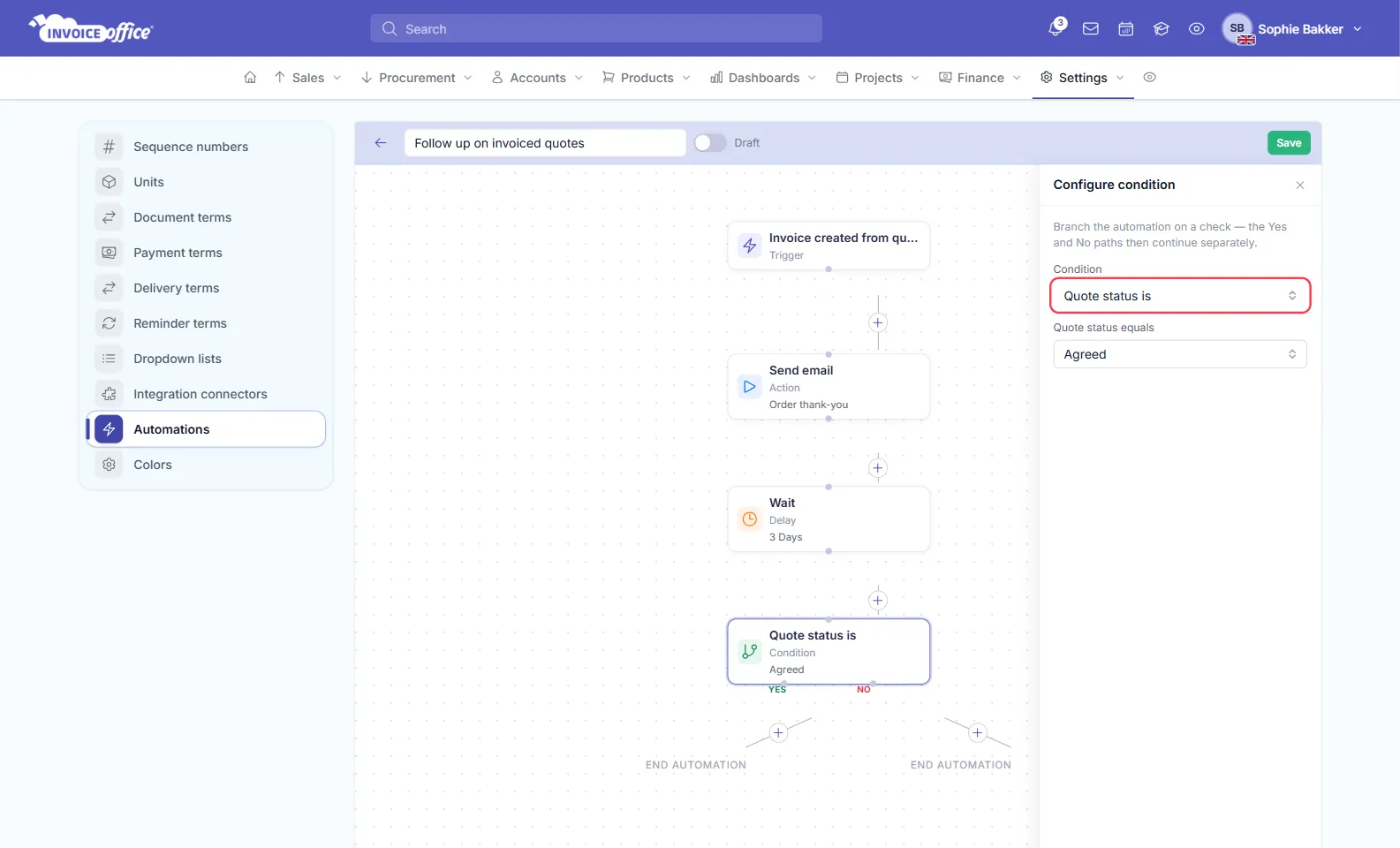Toggle the Draft switch to active
Image resolution: width=1400 pixels, height=848 pixels.
click(709, 142)
